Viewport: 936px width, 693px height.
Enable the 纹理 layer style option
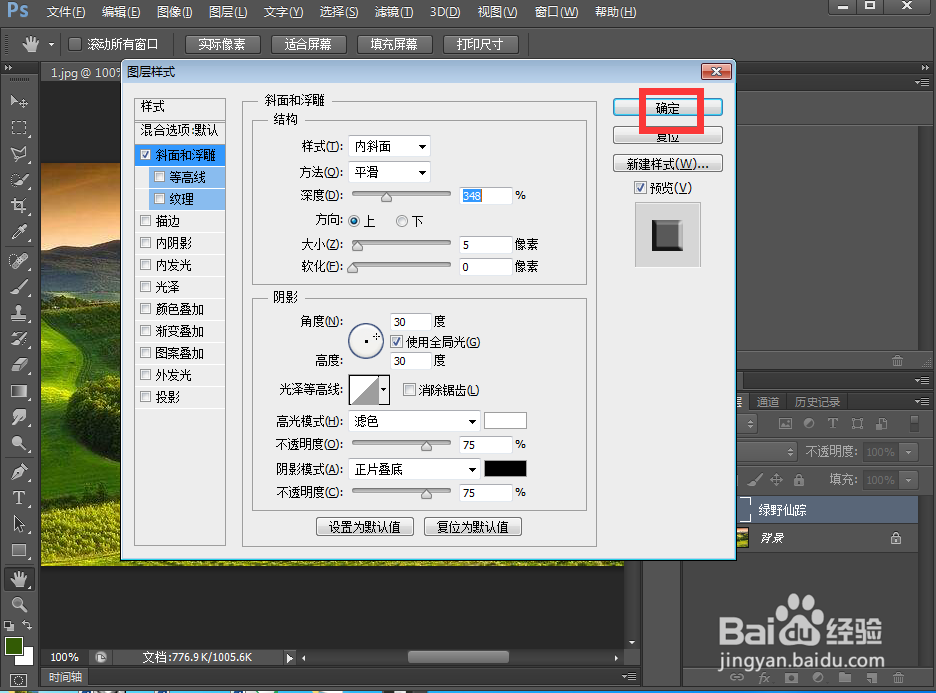click(x=158, y=198)
